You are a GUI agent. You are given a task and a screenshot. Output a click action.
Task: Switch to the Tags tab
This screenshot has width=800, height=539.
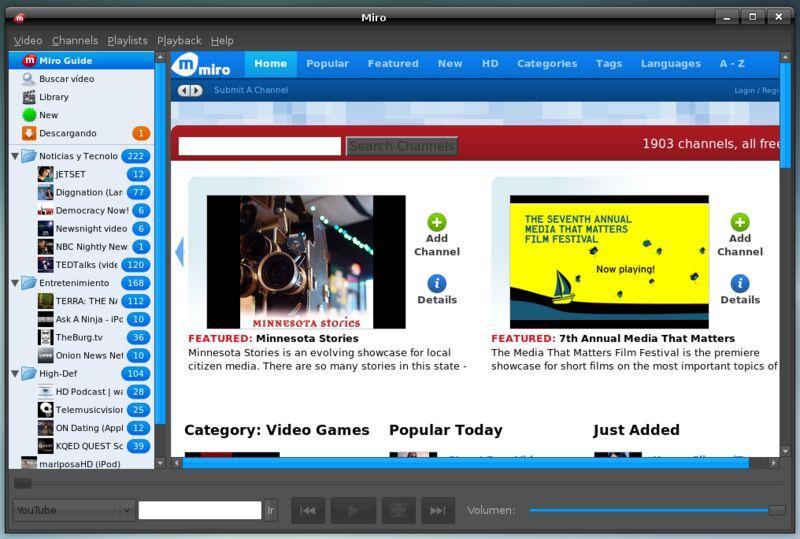(x=609, y=64)
